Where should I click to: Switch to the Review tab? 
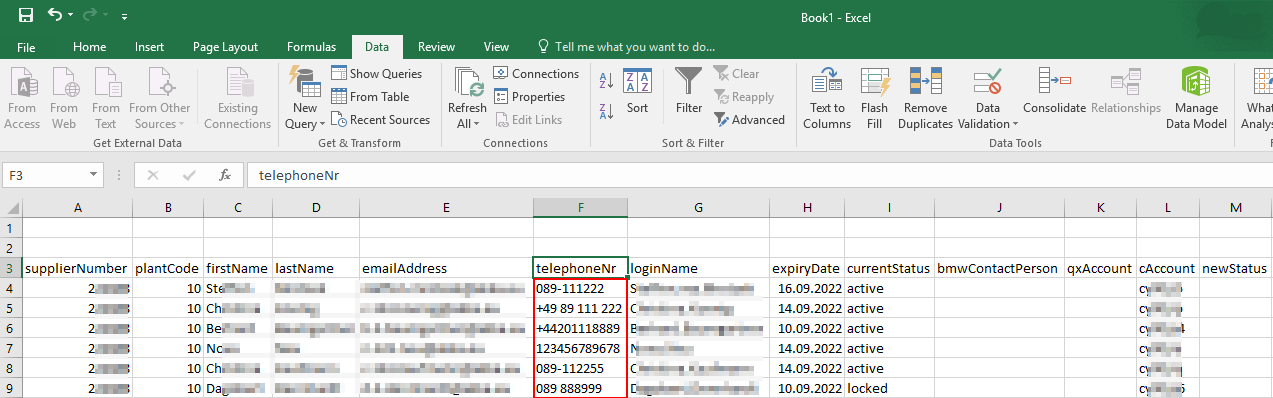pyautogui.click(x=436, y=47)
